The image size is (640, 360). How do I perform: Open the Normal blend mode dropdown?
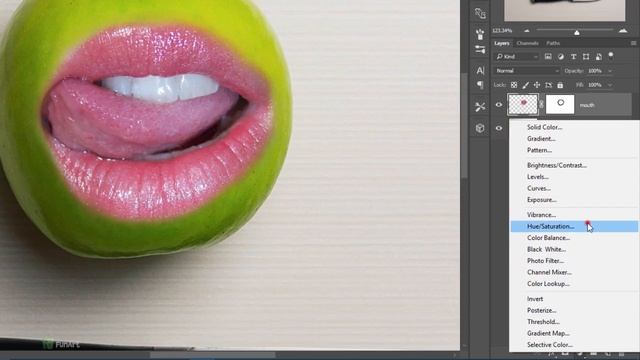pos(527,71)
